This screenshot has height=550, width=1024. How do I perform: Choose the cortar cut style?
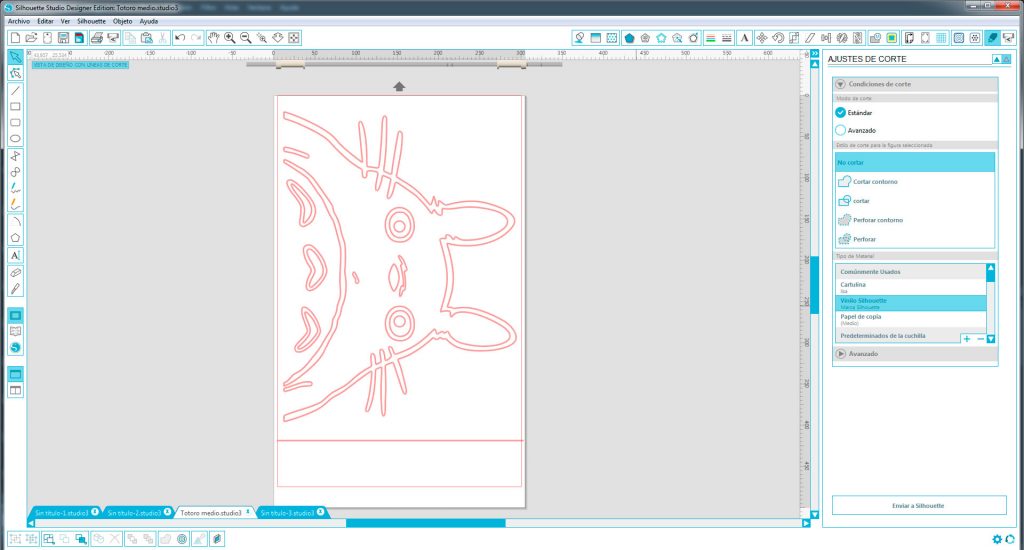point(915,201)
